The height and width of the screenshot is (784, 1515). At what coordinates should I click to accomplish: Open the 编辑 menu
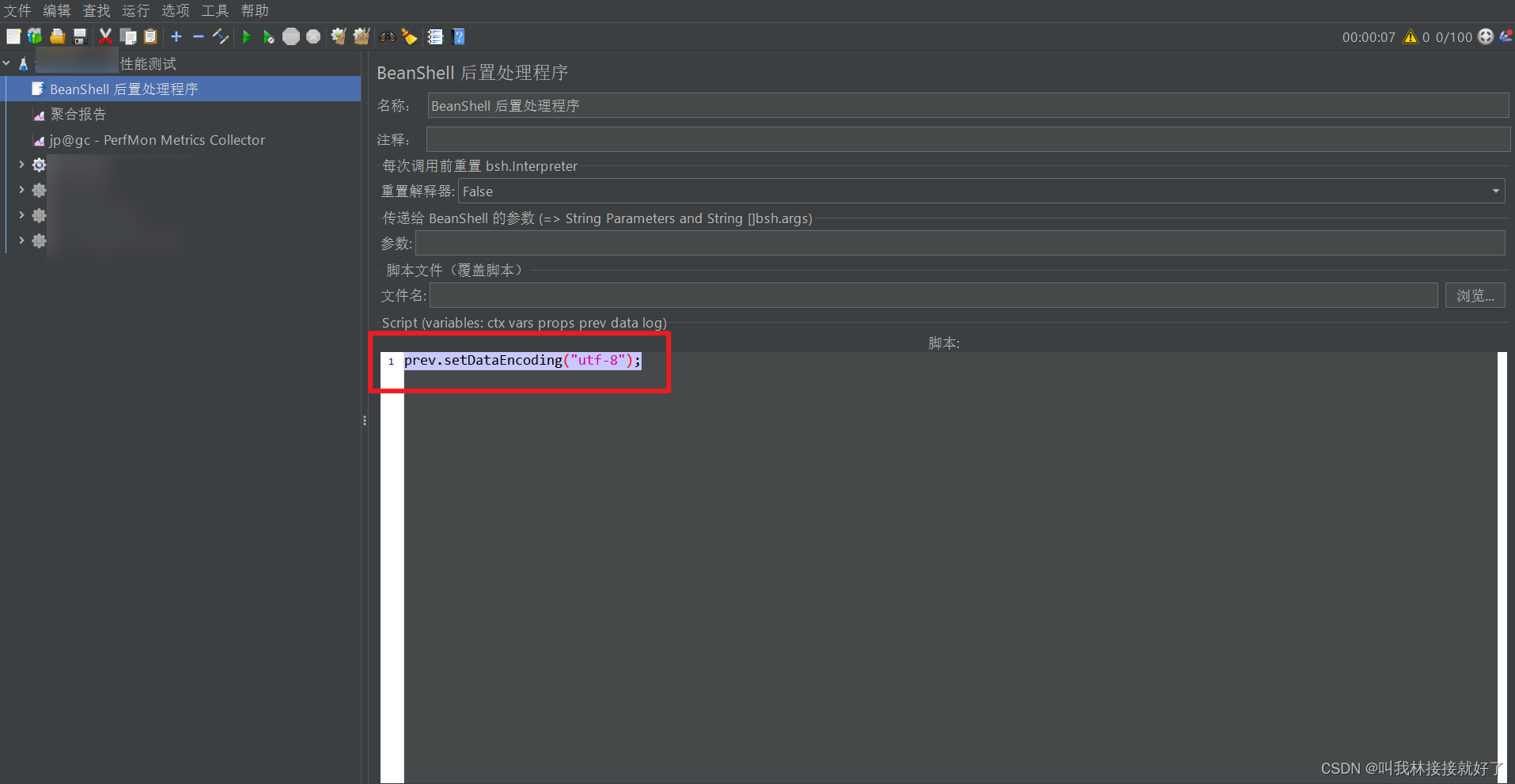[x=57, y=10]
